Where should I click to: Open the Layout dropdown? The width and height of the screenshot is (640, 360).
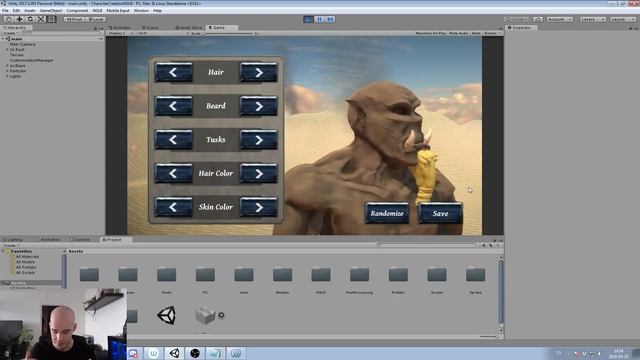(623, 19)
